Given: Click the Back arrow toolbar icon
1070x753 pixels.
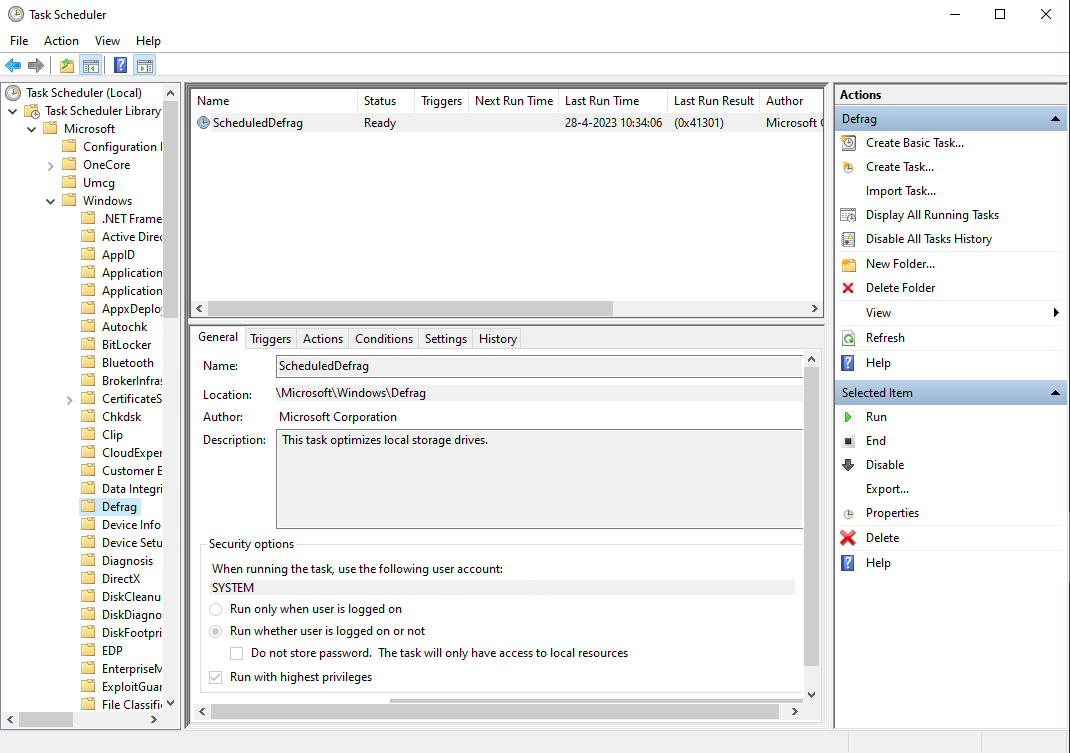Looking at the screenshot, I should pyautogui.click(x=13, y=66).
